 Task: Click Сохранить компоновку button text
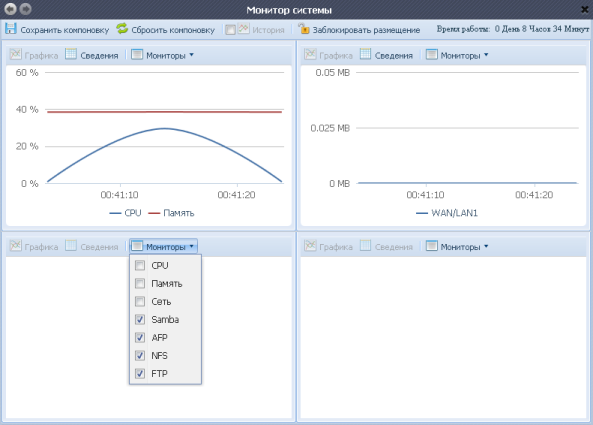coord(65,30)
